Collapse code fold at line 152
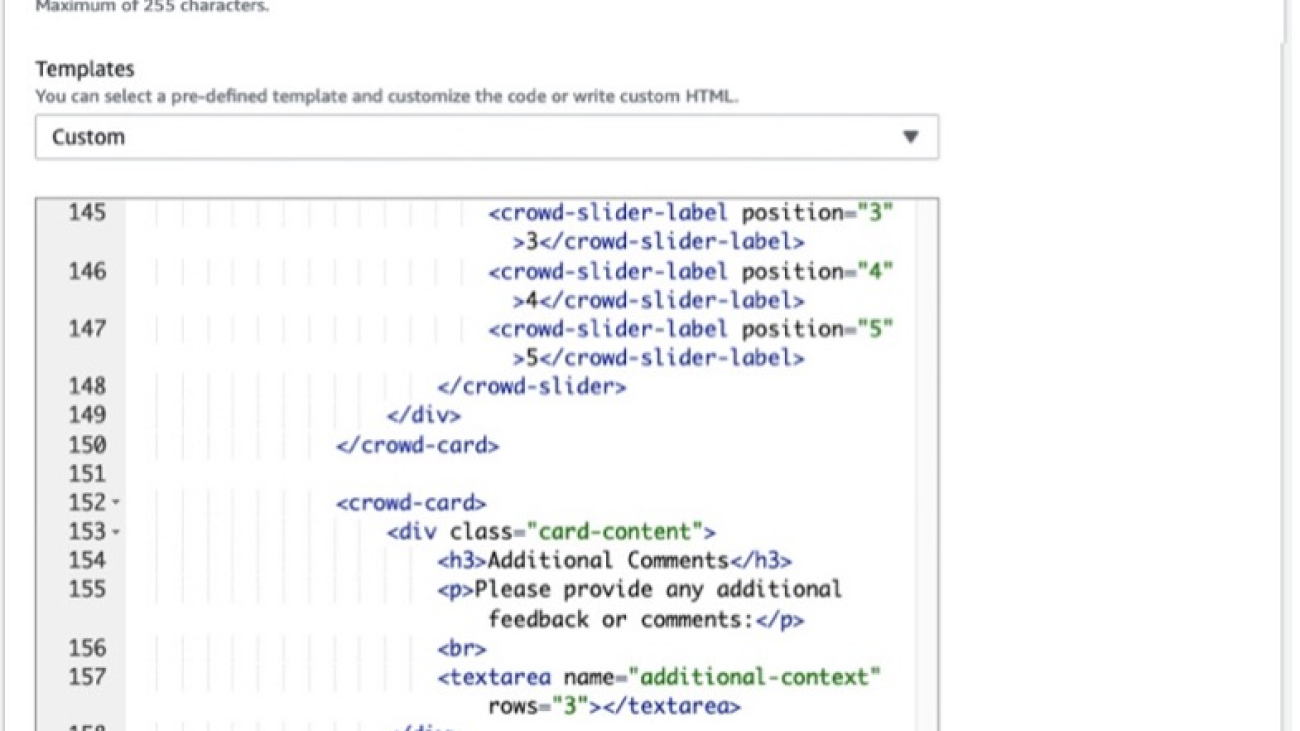Viewport: 1300px width, 731px height. 115,503
